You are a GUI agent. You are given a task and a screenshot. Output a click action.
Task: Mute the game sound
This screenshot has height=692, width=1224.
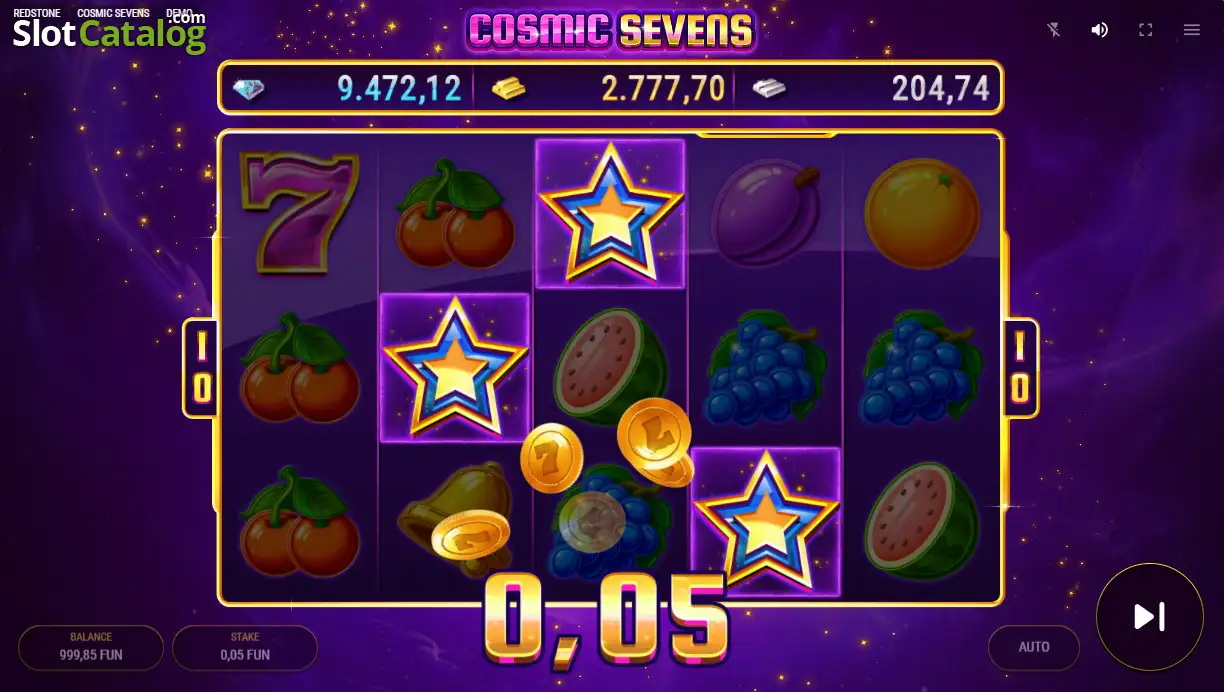pyautogui.click(x=1099, y=30)
